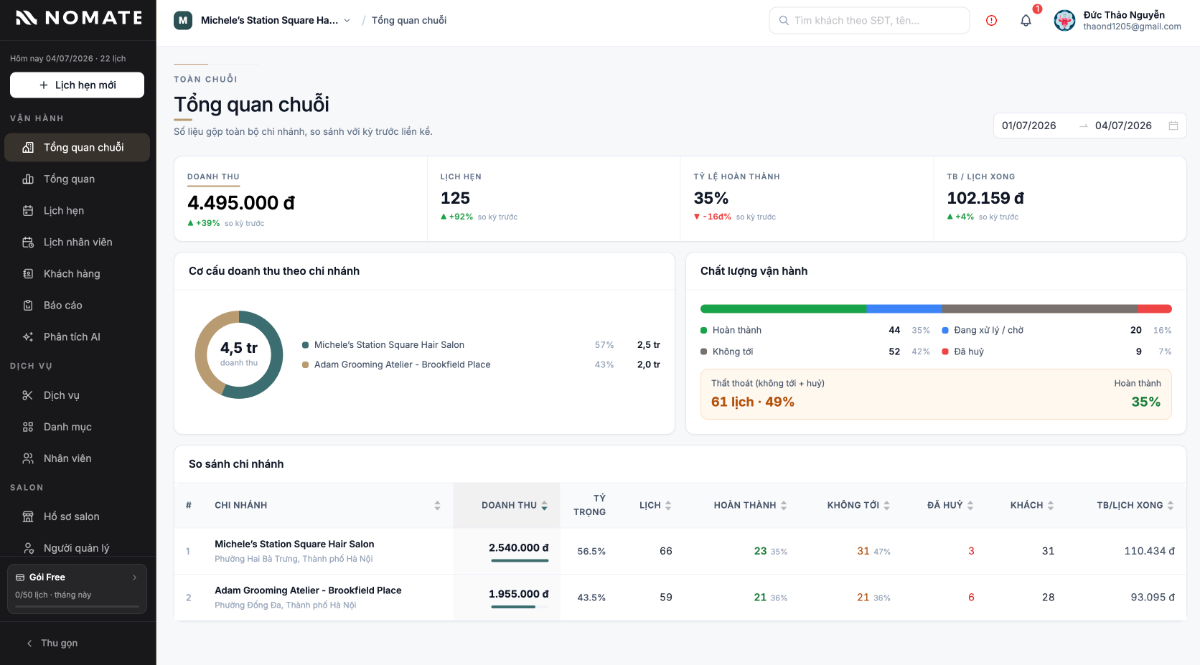Expand the Gói Free plan card
This screenshot has width=1200, height=665.
pyautogui.click(x=77, y=589)
